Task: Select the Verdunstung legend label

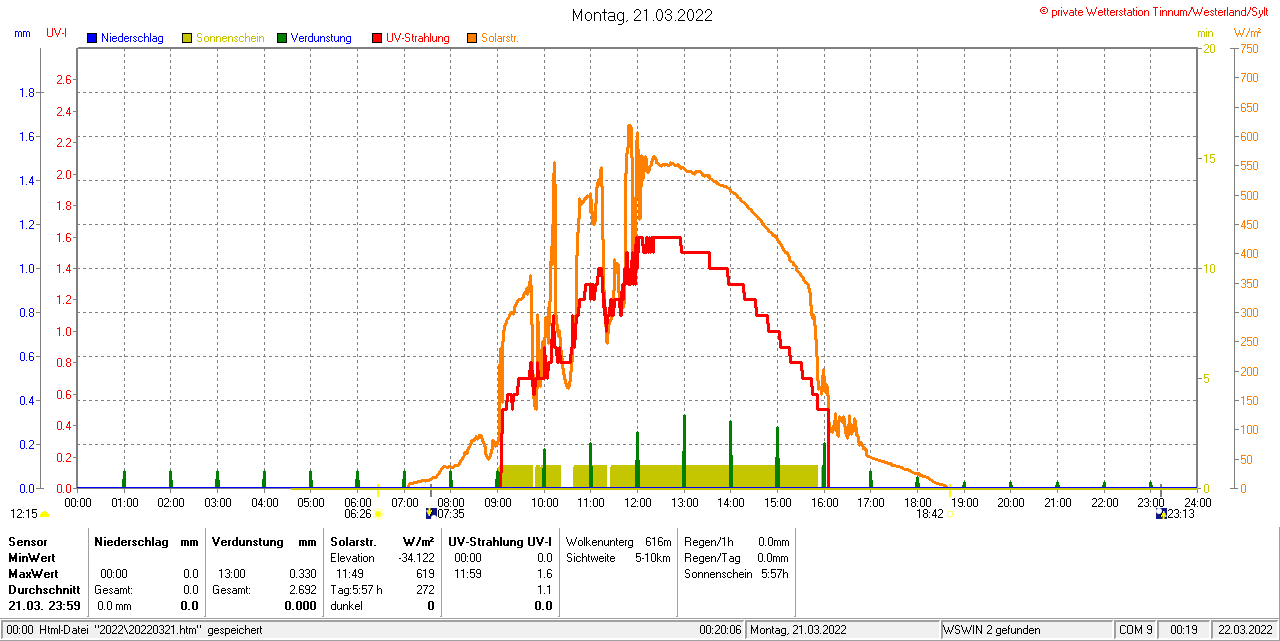Action: pyautogui.click(x=321, y=38)
